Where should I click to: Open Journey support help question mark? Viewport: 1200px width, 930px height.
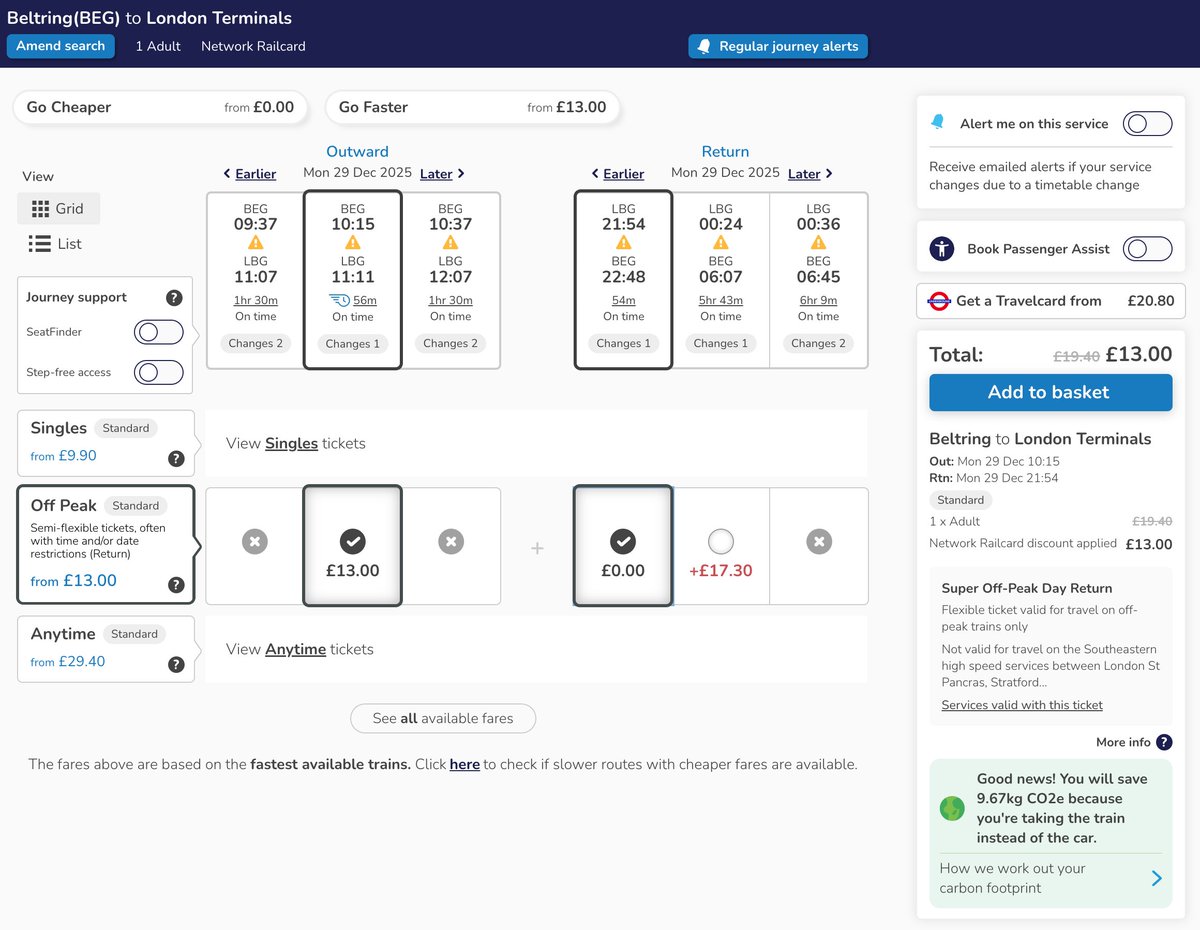click(x=174, y=298)
